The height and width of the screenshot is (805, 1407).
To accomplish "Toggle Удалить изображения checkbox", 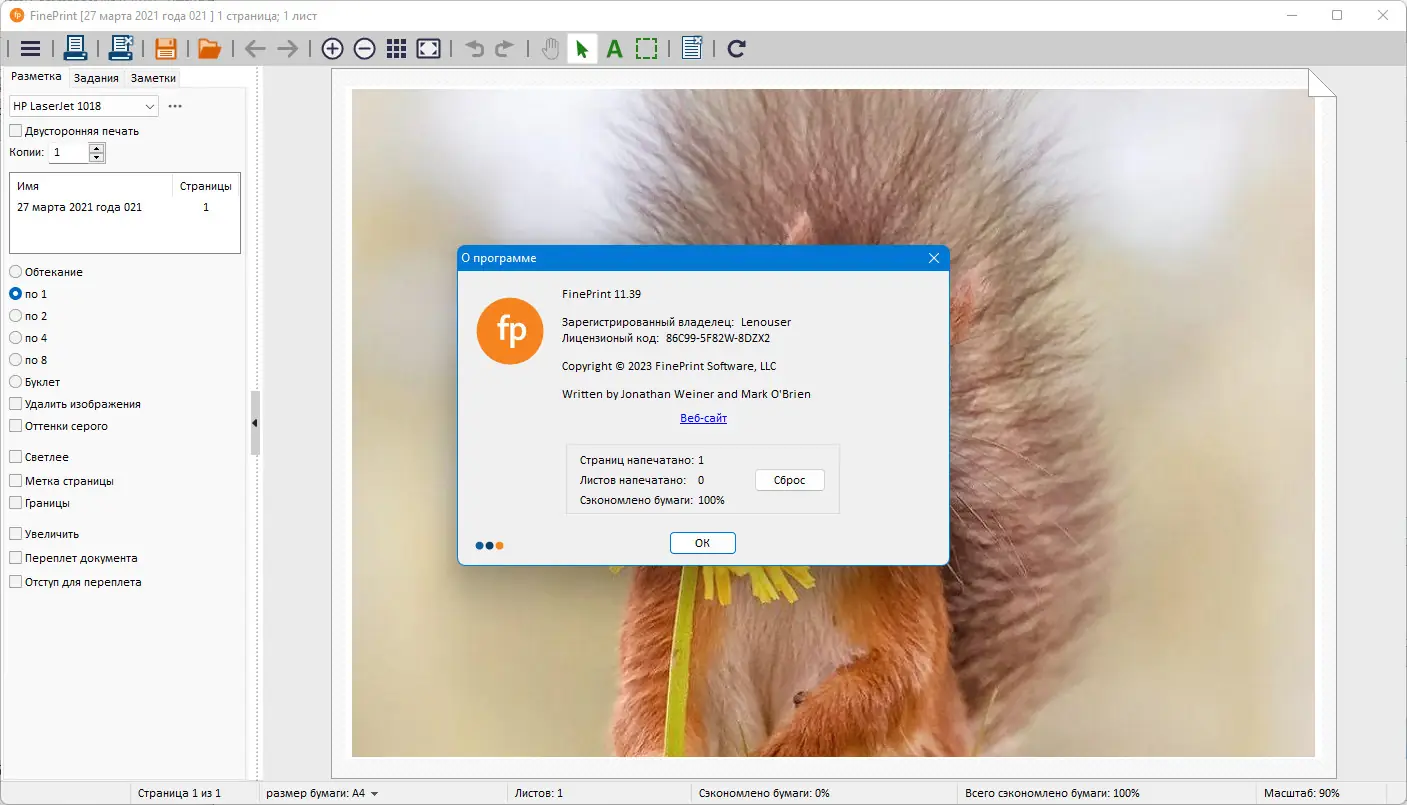I will pyautogui.click(x=16, y=404).
